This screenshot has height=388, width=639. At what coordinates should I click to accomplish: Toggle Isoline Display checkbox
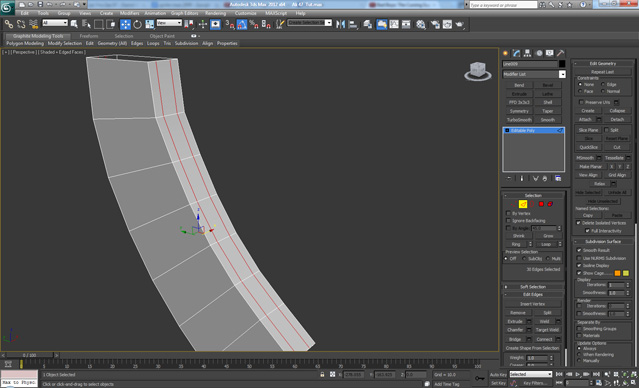point(579,265)
